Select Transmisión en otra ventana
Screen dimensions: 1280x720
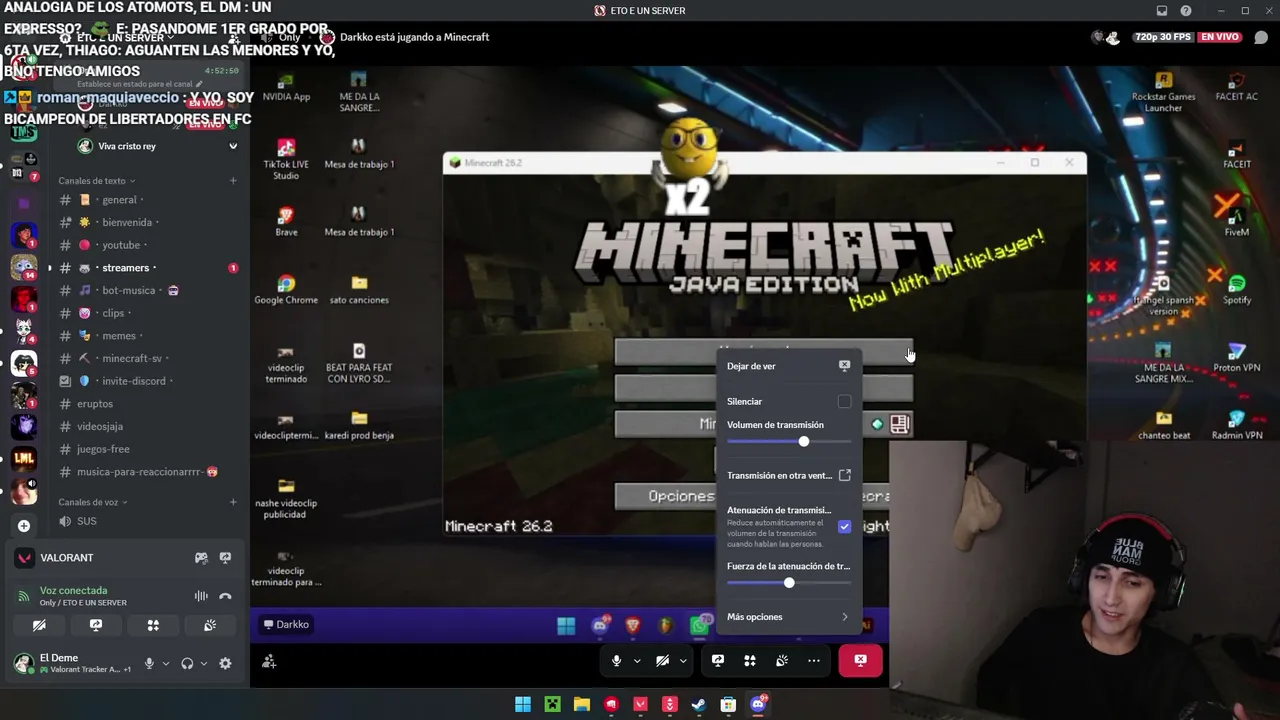788,476
